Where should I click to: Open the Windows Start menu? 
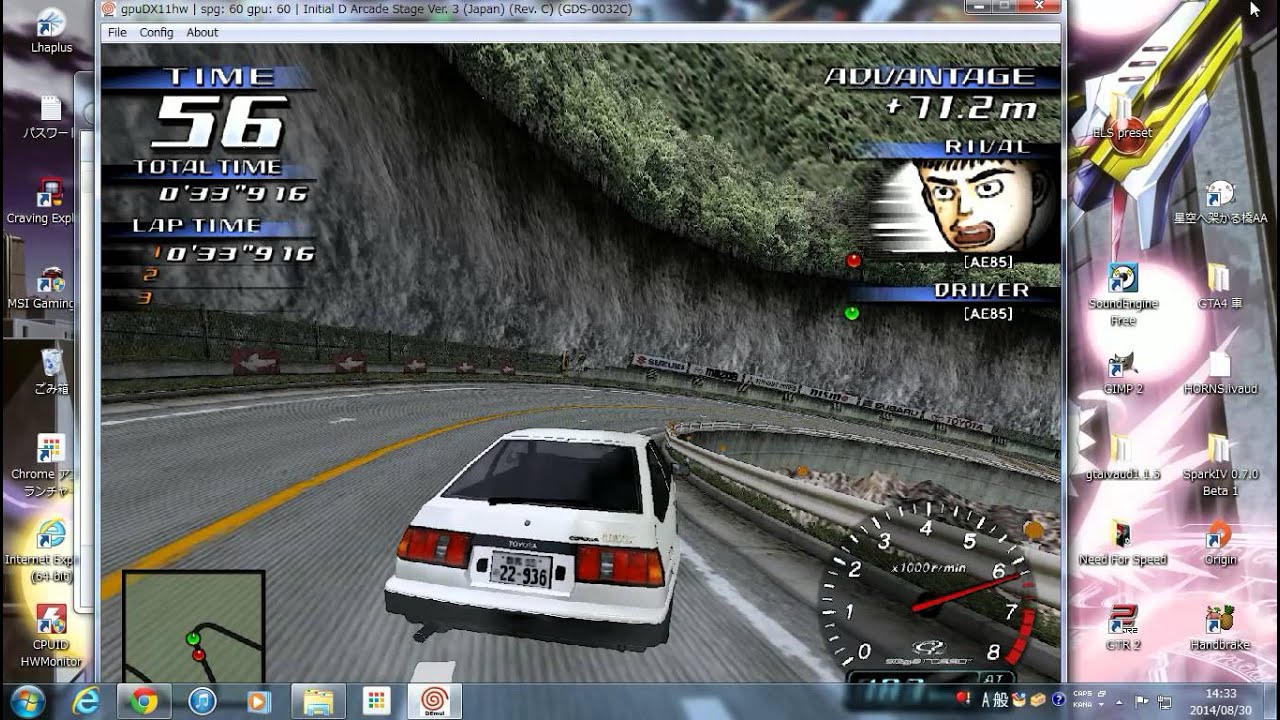(27, 701)
